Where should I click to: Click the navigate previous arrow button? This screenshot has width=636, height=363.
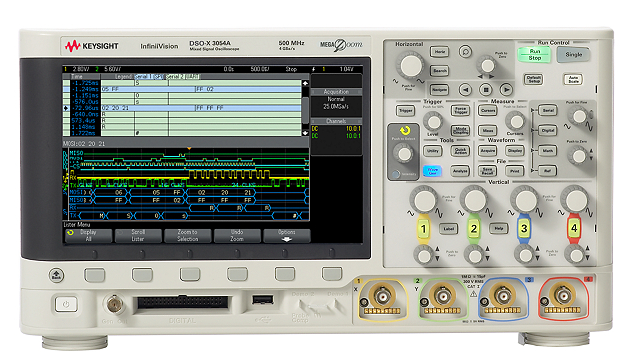pos(465,89)
